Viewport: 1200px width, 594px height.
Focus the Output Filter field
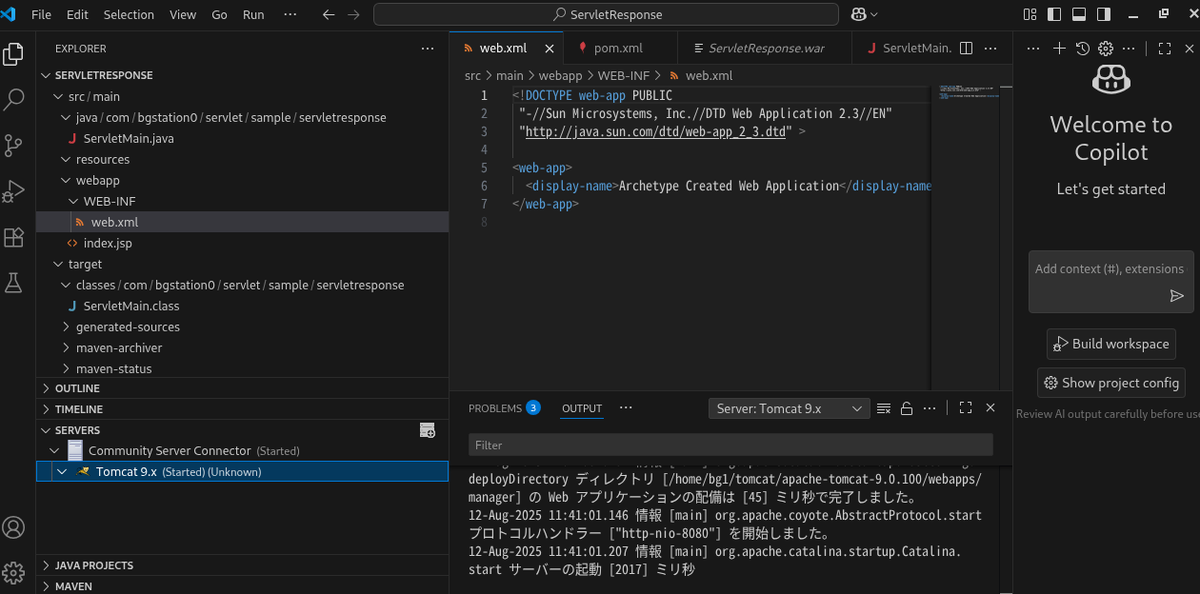(x=730, y=445)
